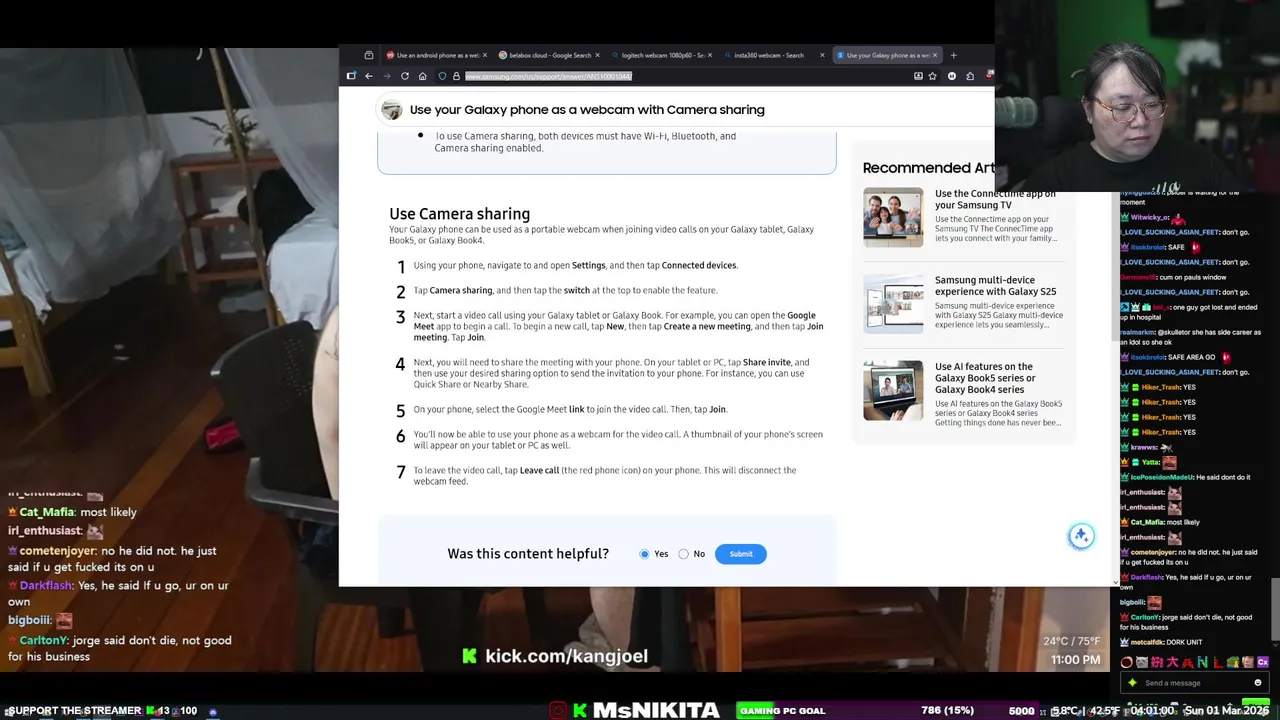
Task: Insert the green N letter emote
Action: 1202,662
